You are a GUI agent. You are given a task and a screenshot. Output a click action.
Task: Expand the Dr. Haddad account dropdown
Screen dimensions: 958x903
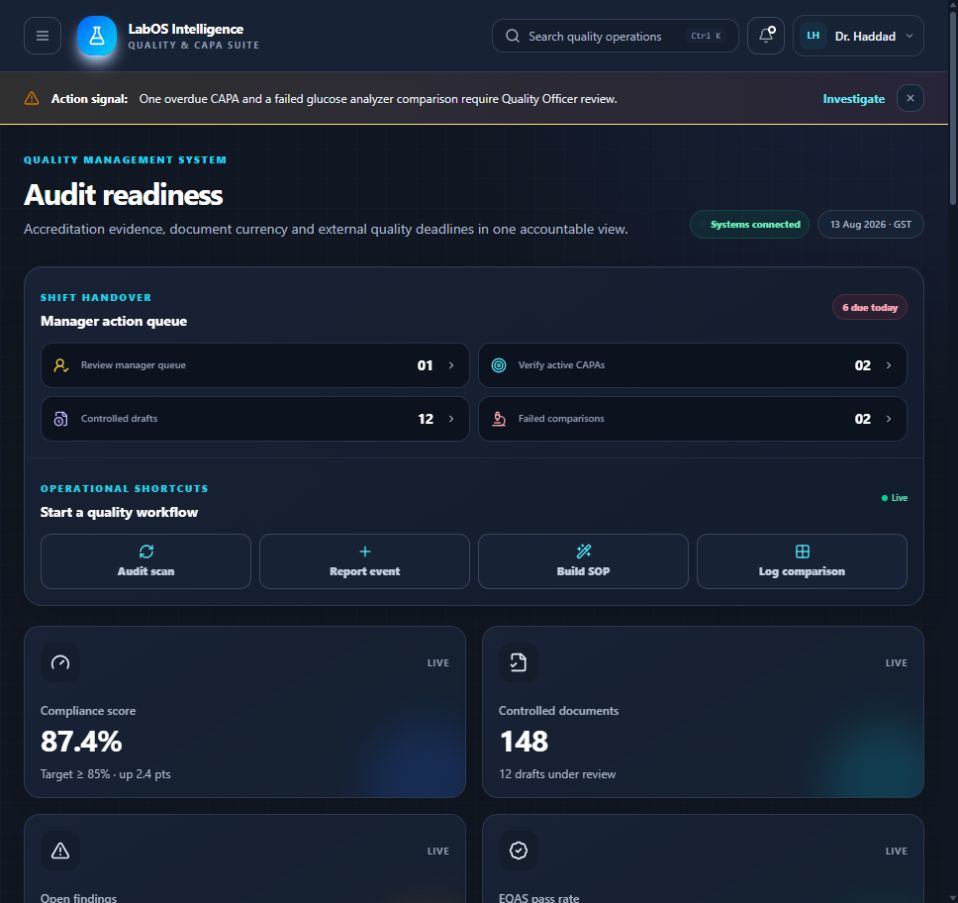(909, 36)
